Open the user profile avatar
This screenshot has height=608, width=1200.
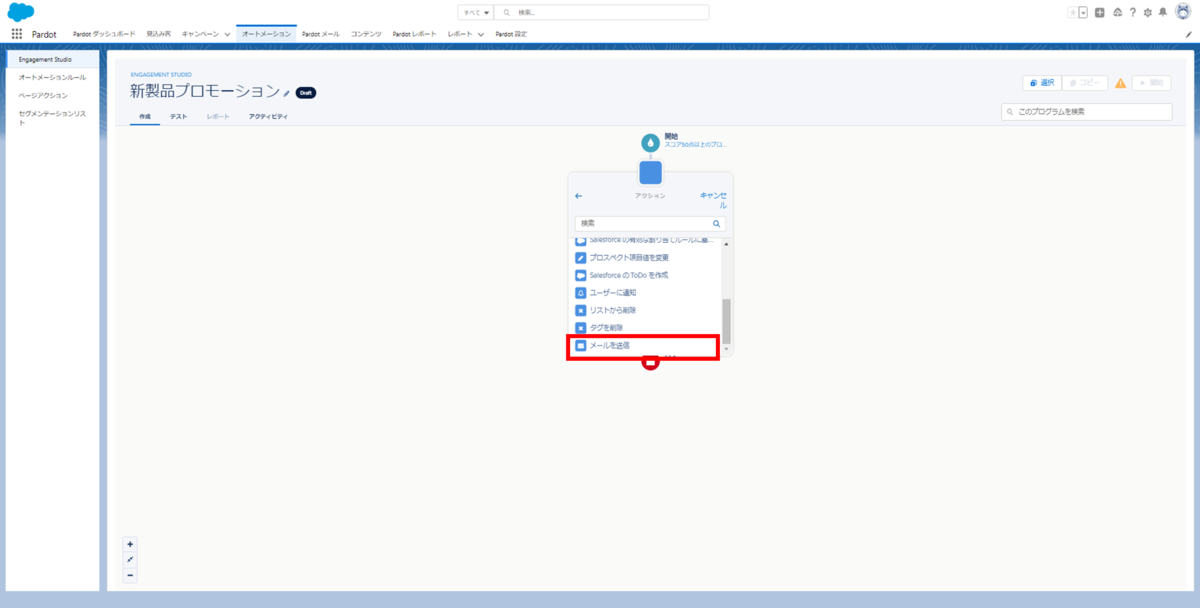pos(1182,11)
